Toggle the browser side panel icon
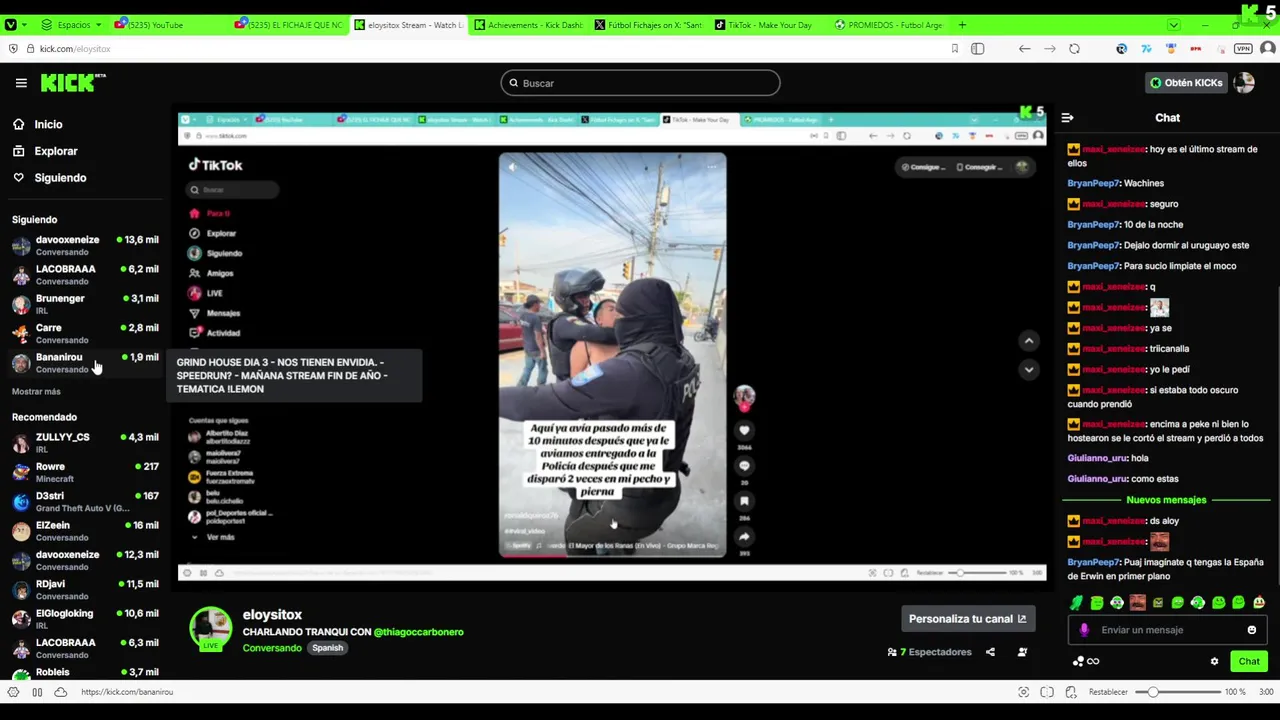Image resolution: width=1280 pixels, height=720 pixels. (x=978, y=49)
